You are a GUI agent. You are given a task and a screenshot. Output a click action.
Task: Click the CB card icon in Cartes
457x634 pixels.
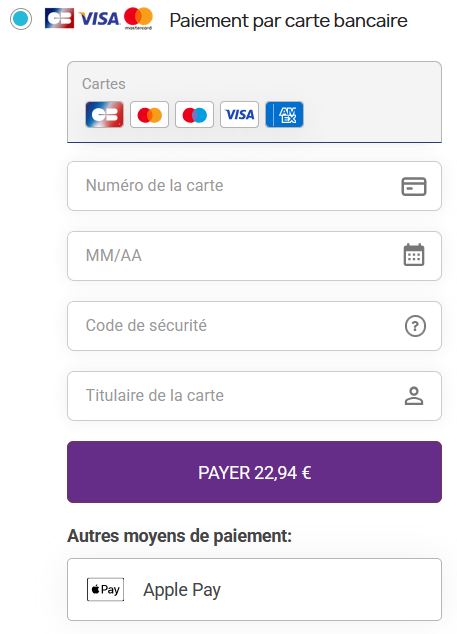click(x=104, y=114)
